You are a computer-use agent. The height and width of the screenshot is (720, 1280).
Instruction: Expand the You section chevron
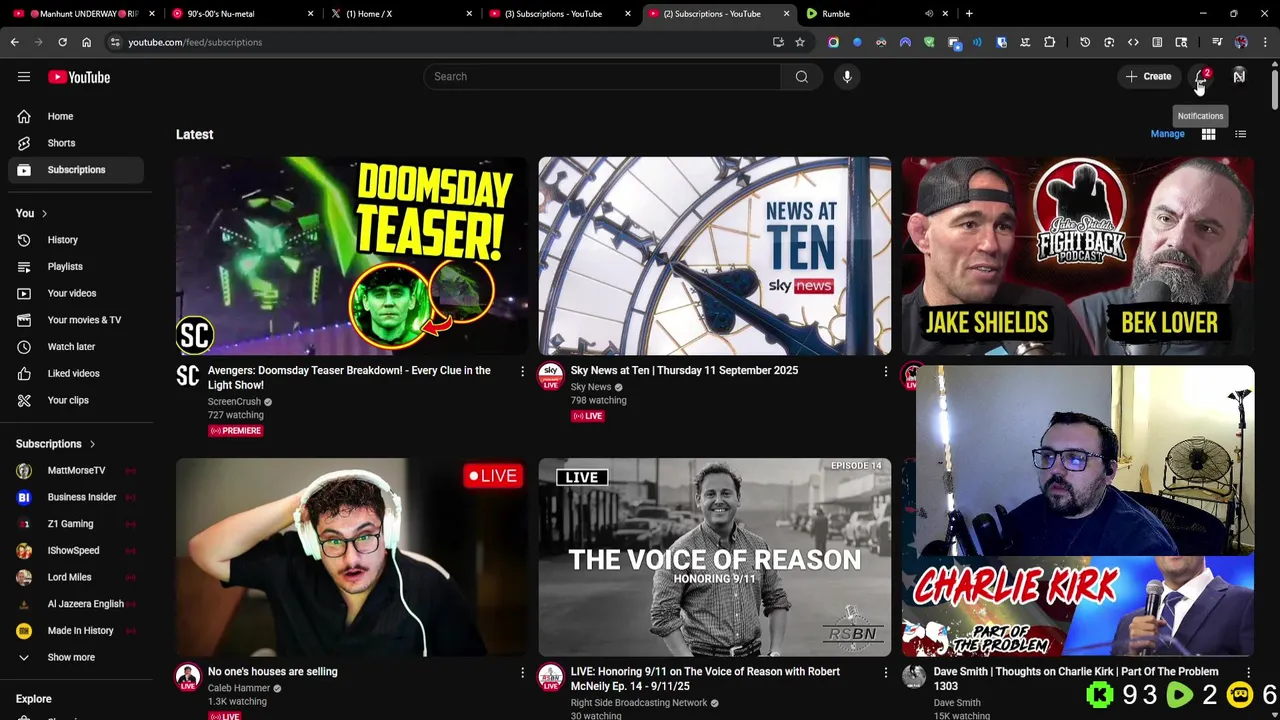(x=44, y=213)
